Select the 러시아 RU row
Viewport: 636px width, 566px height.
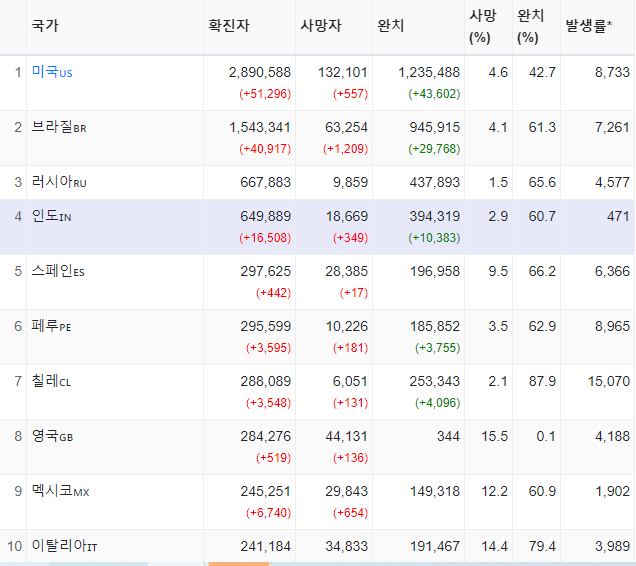[318, 182]
